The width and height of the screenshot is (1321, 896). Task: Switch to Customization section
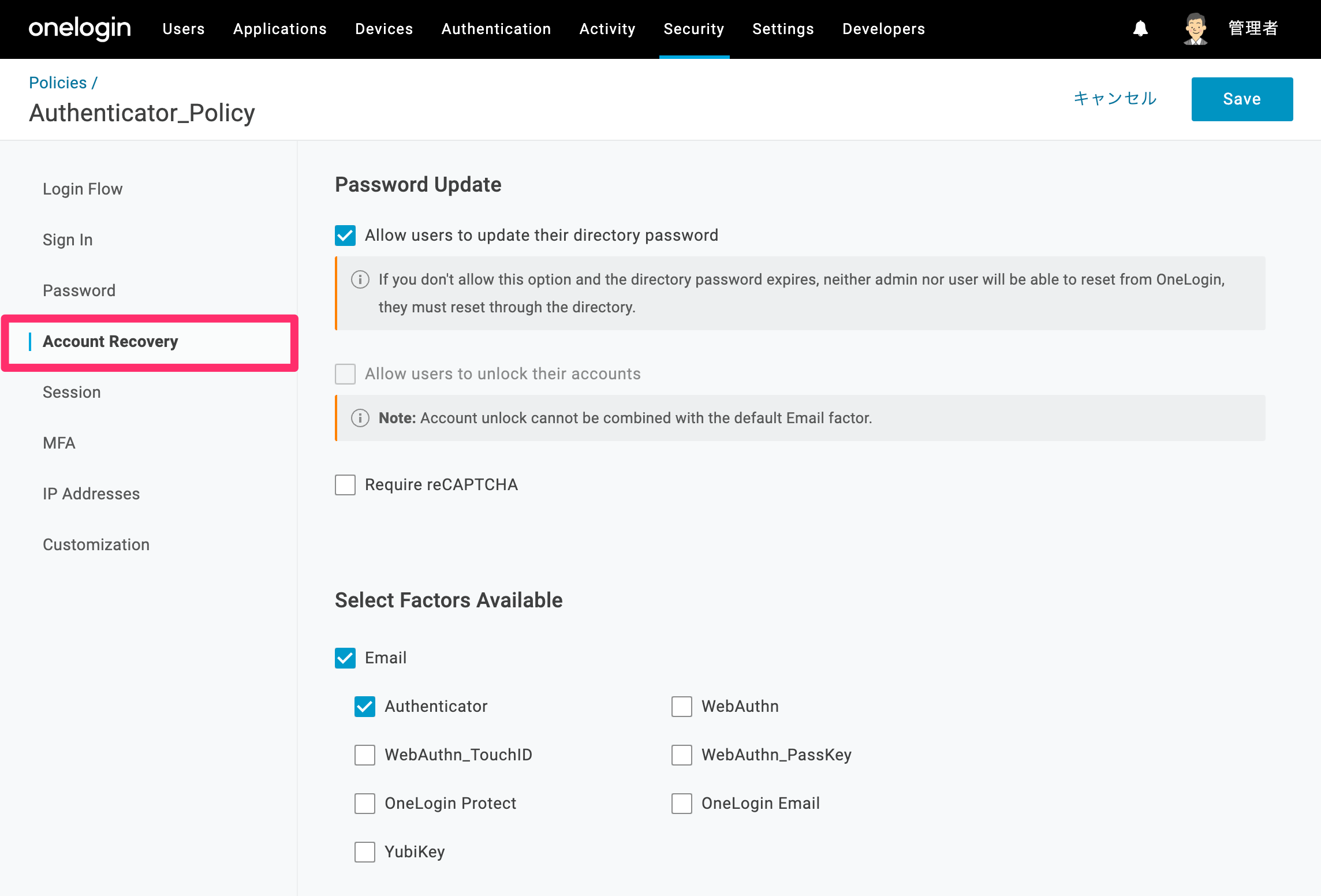coord(96,545)
